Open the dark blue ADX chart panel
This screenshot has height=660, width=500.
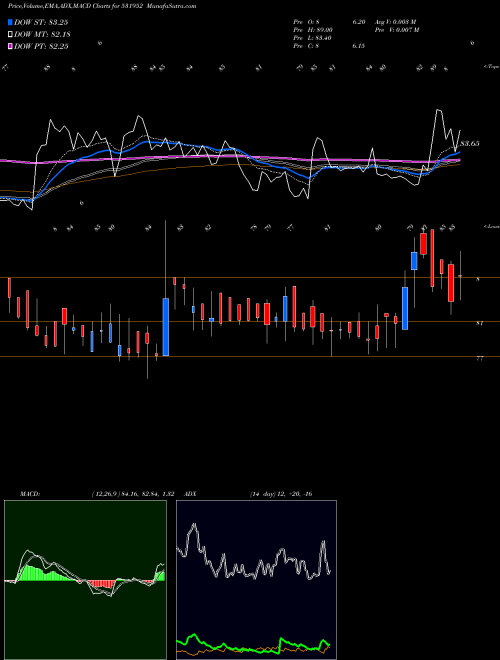click(256, 580)
